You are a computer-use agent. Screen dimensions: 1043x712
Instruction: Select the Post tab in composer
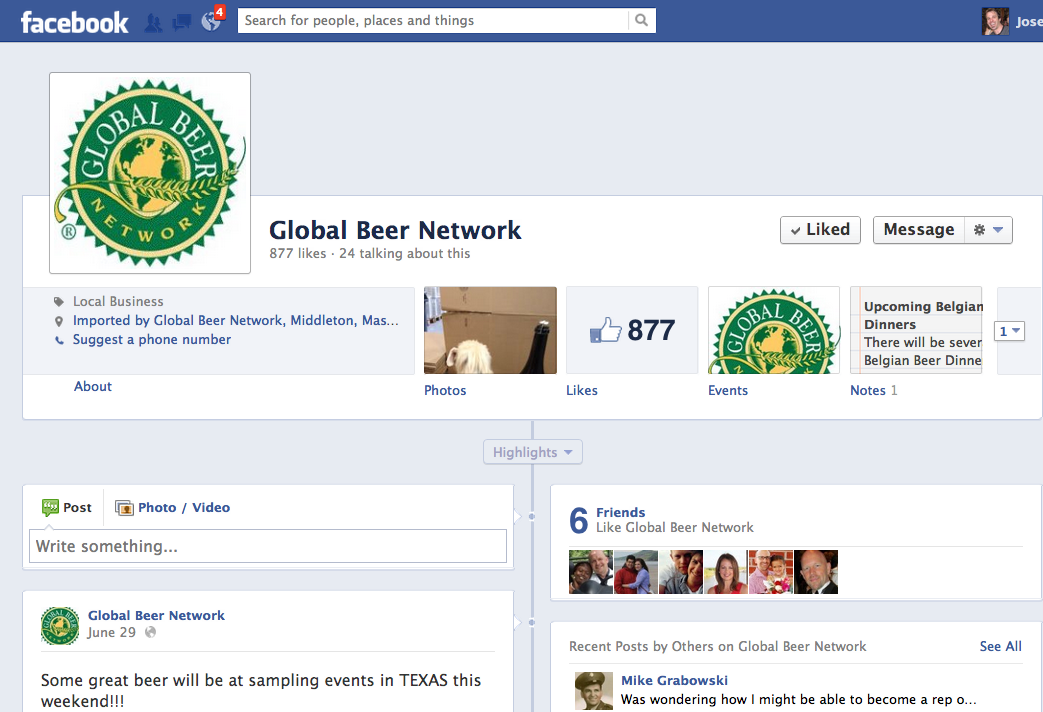coord(67,508)
